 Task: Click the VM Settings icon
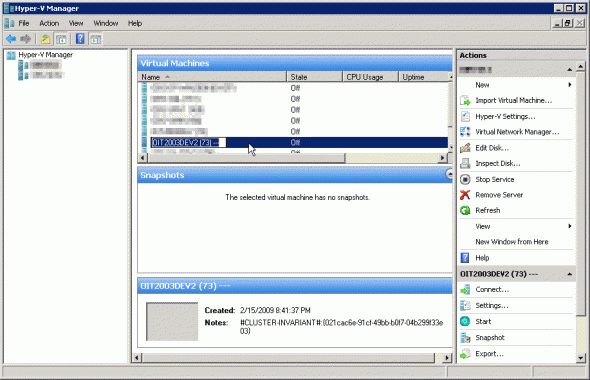[x=465, y=306]
